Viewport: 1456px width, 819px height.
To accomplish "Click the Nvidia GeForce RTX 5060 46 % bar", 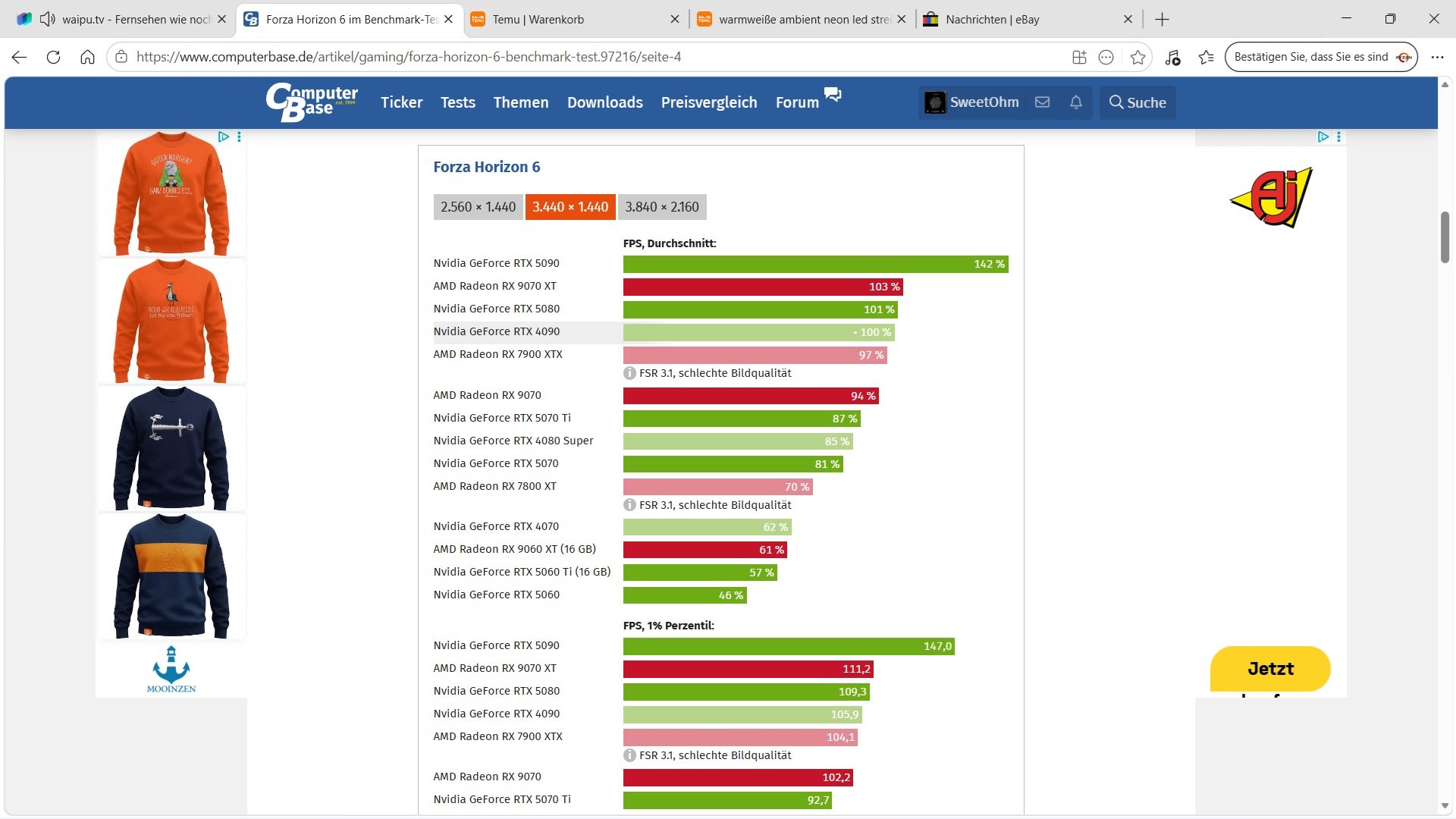I will point(685,595).
